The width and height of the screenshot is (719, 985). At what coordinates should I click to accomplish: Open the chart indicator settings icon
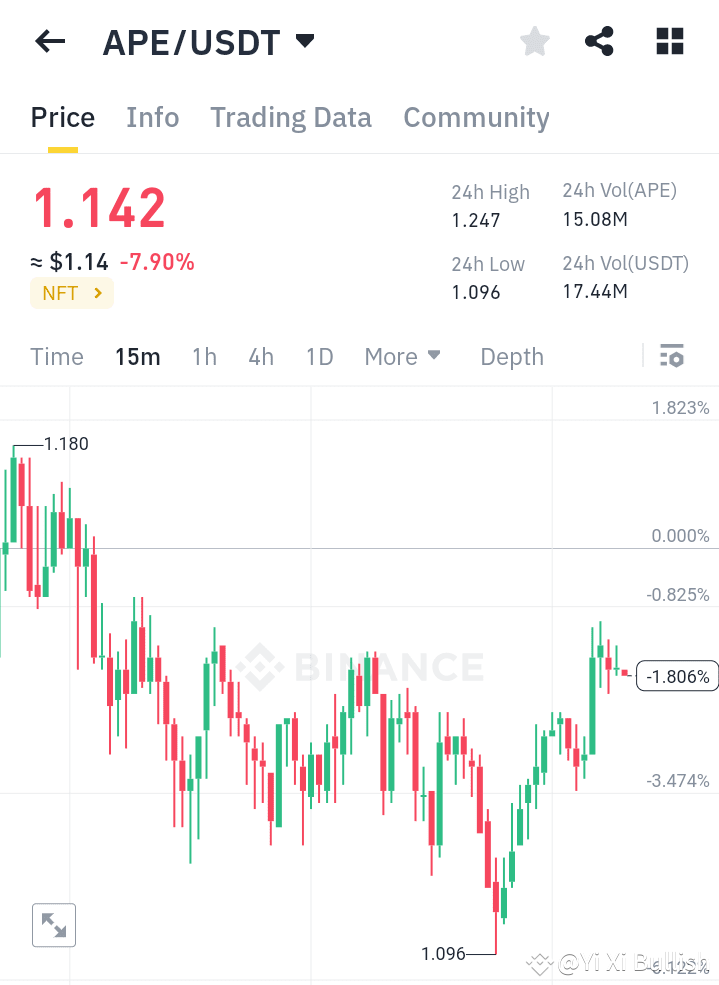click(x=672, y=356)
